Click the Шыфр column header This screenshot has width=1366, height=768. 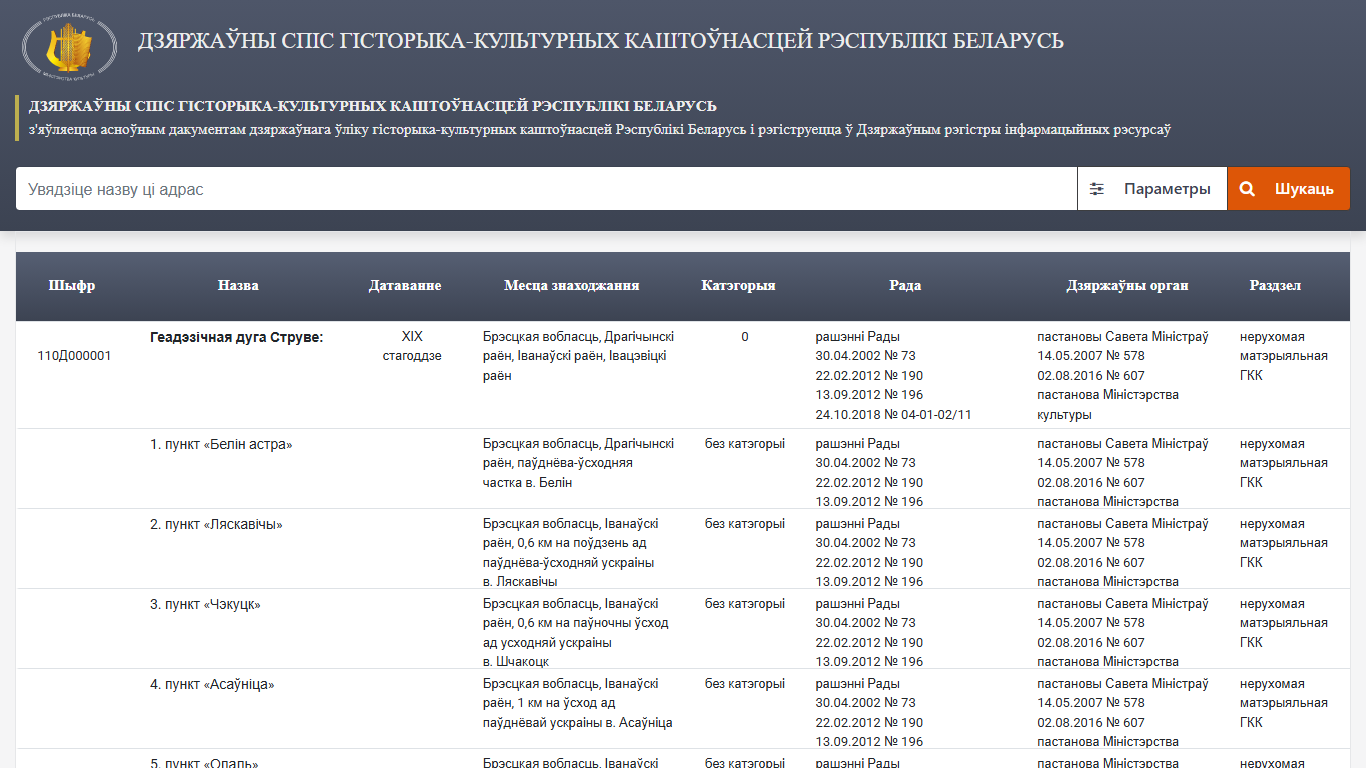(72, 285)
